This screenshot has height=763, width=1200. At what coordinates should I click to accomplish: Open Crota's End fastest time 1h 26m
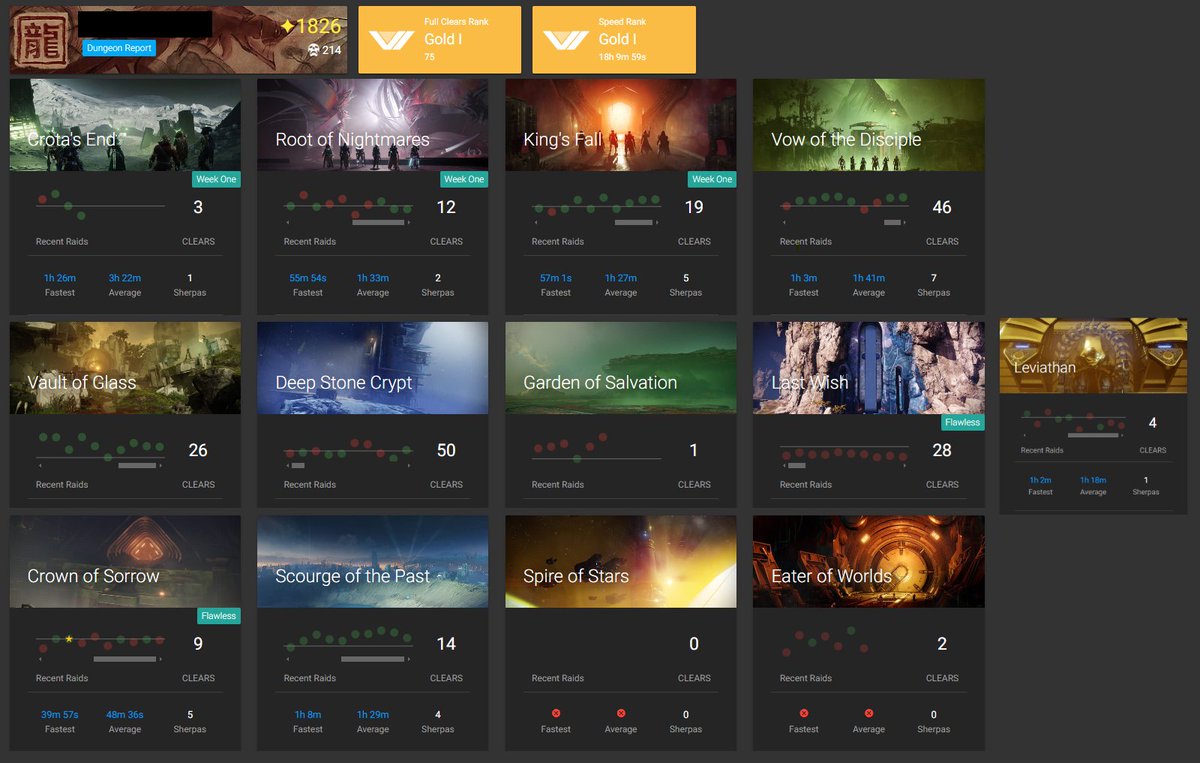pyautogui.click(x=60, y=278)
